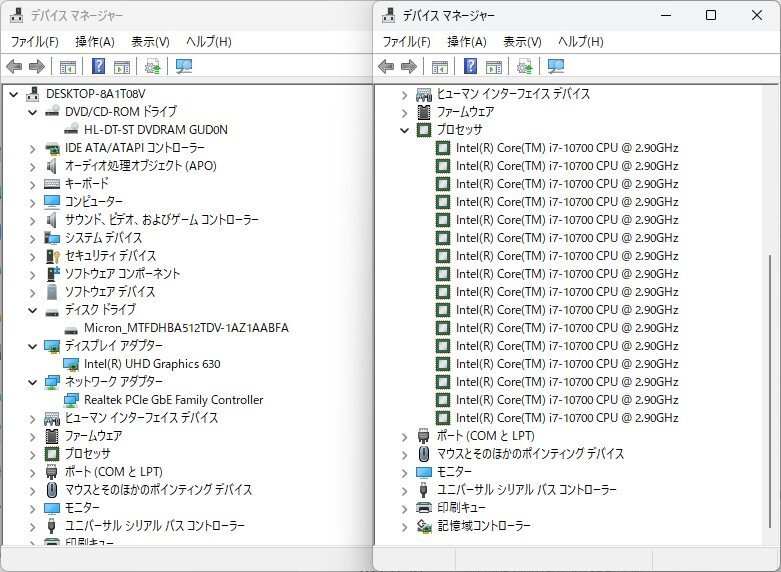The width and height of the screenshot is (781, 572).
Task: Click Back arrow in left Device Manager toolbar
Action: click(14, 66)
